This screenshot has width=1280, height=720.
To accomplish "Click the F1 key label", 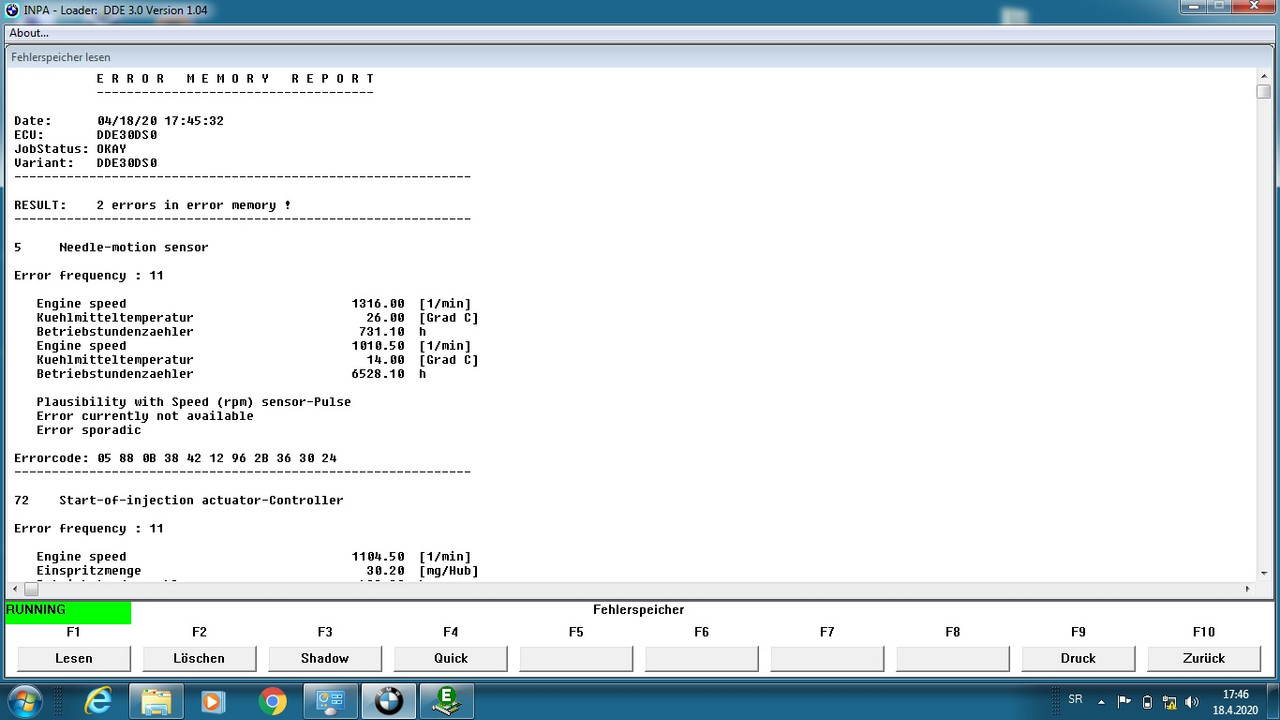I will coord(74,632).
